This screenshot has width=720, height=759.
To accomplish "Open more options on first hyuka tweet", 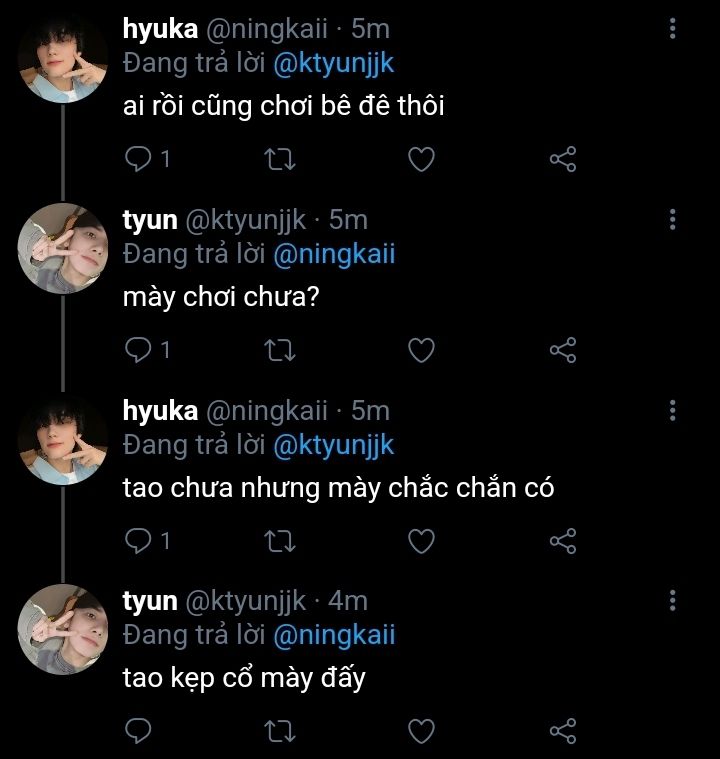I will (673, 29).
